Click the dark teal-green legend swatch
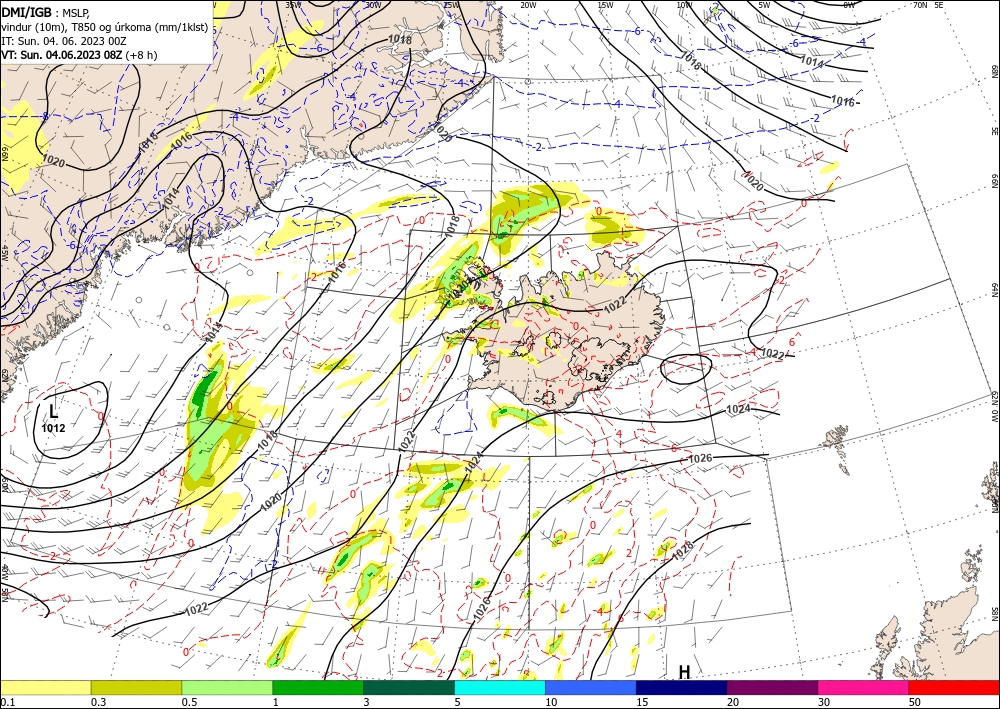 tap(409, 687)
